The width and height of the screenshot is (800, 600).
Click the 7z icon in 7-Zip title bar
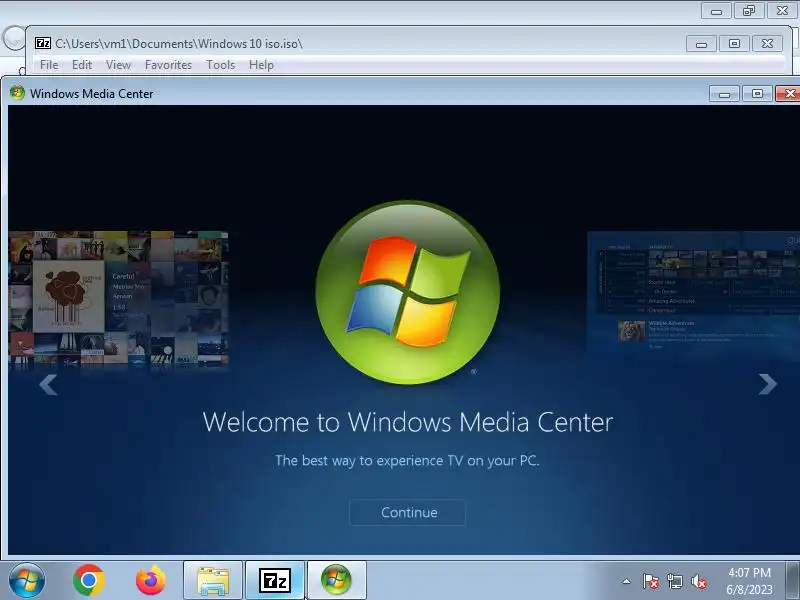[x=43, y=43]
